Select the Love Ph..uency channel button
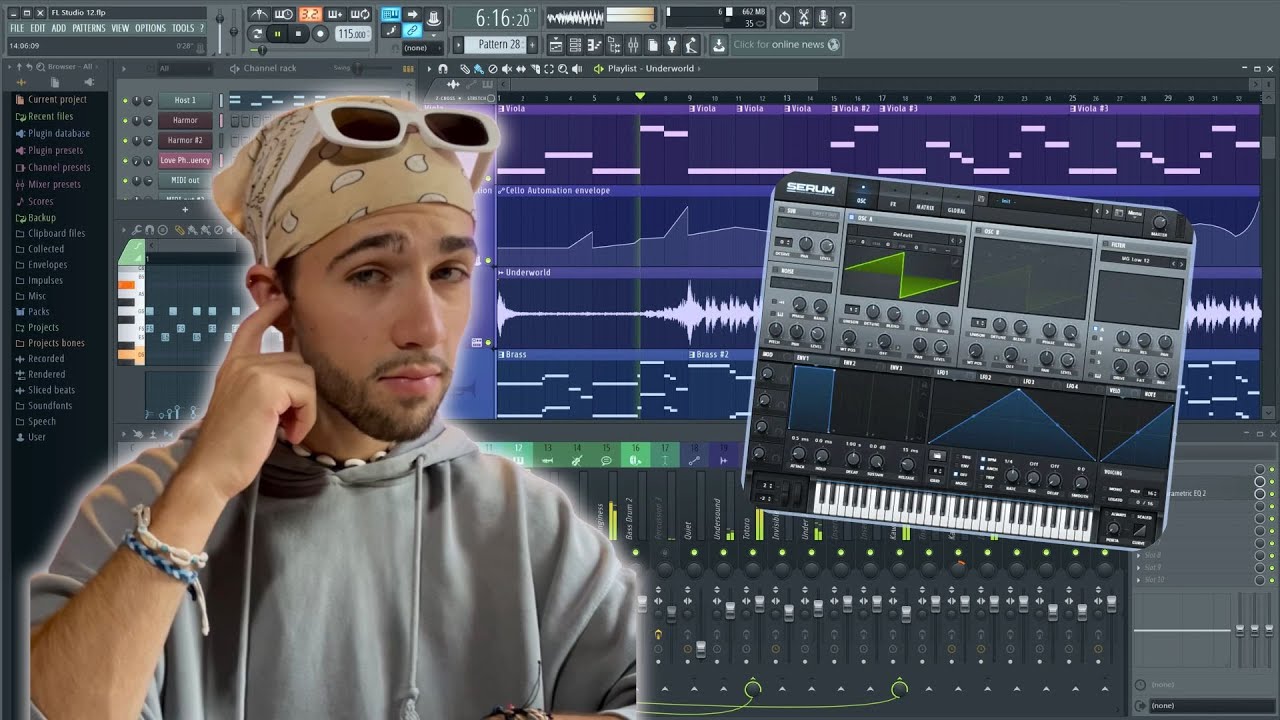Image resolution: width=1280 pixels, height=720 pixels. click(186, 160)
